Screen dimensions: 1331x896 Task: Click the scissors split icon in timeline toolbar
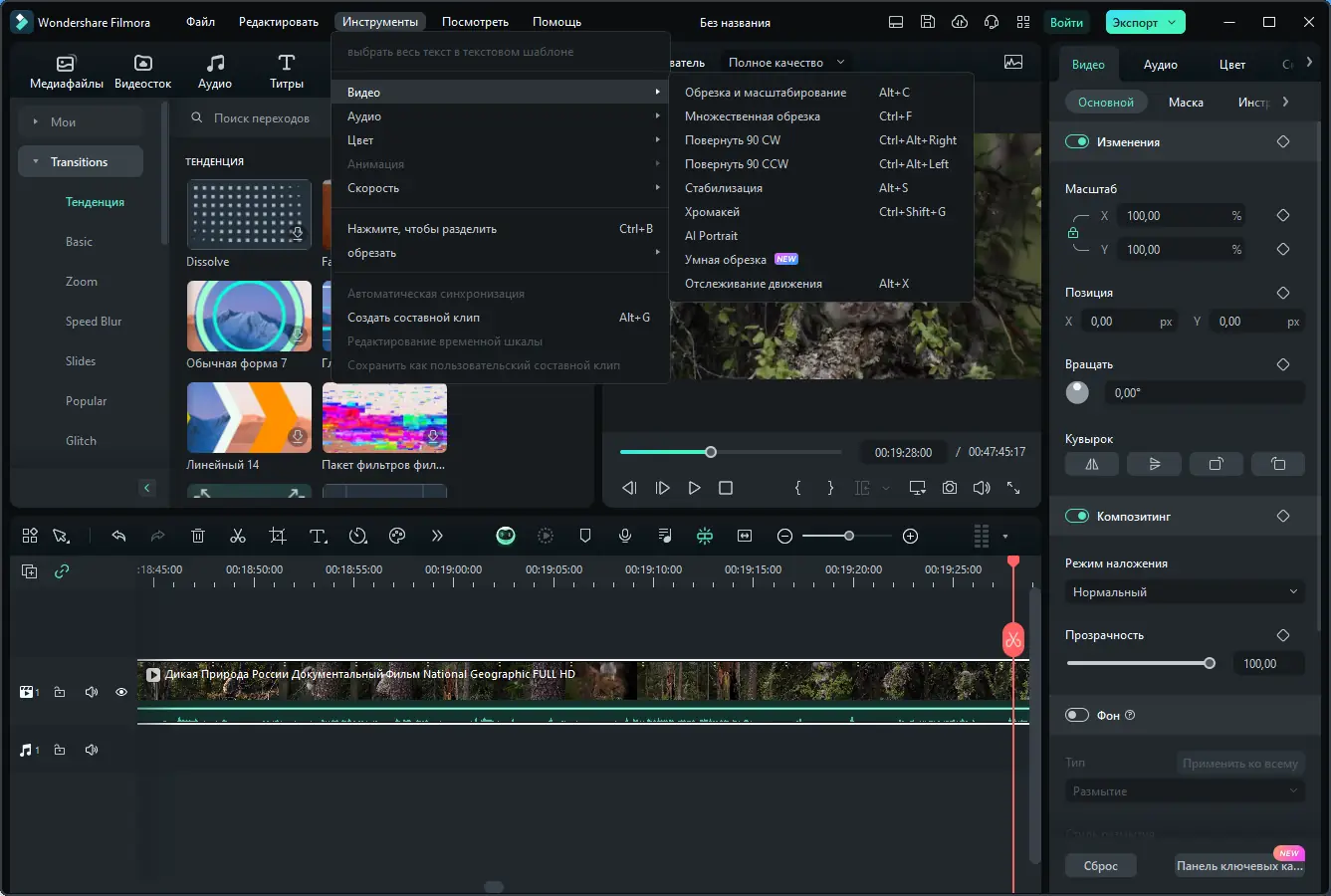pos(238,537)
